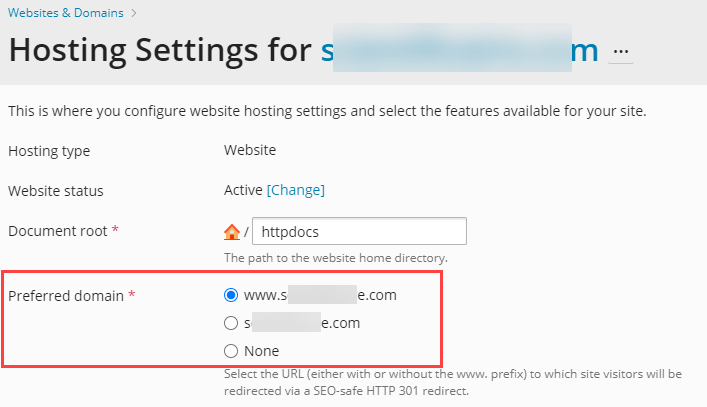Click the home directory path hint text
The height and width of the screenshot is (407, 707).
point(335,258)
